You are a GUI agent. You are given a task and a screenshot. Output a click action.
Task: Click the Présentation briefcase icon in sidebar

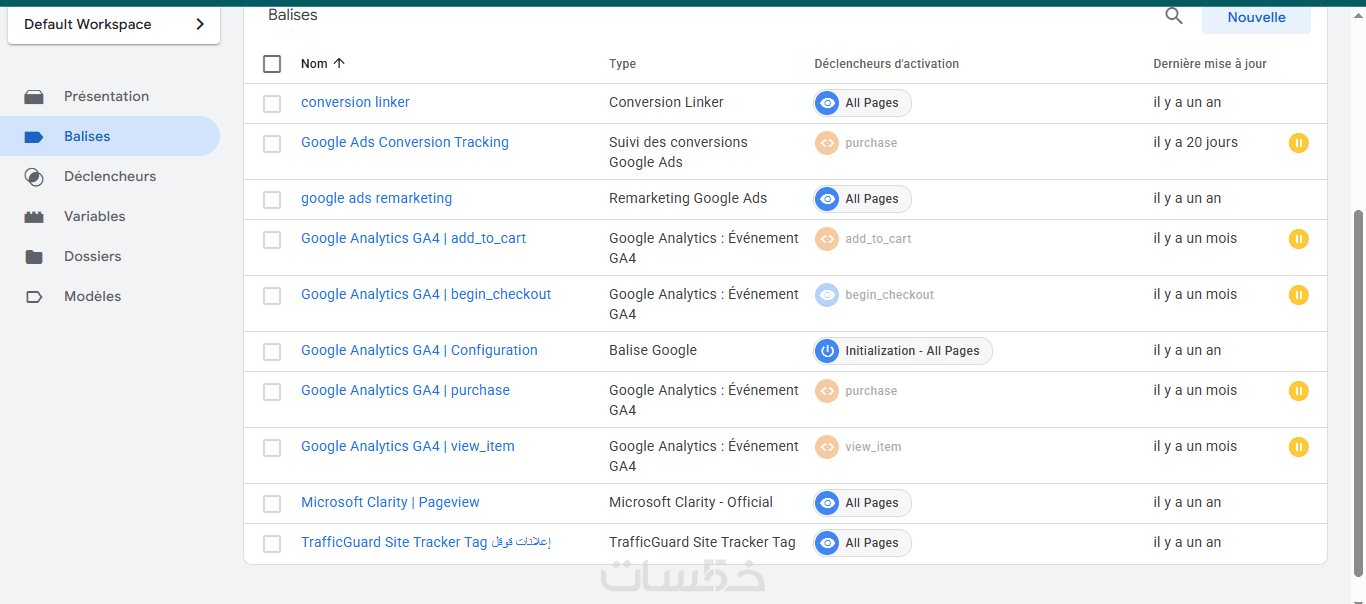34,97
